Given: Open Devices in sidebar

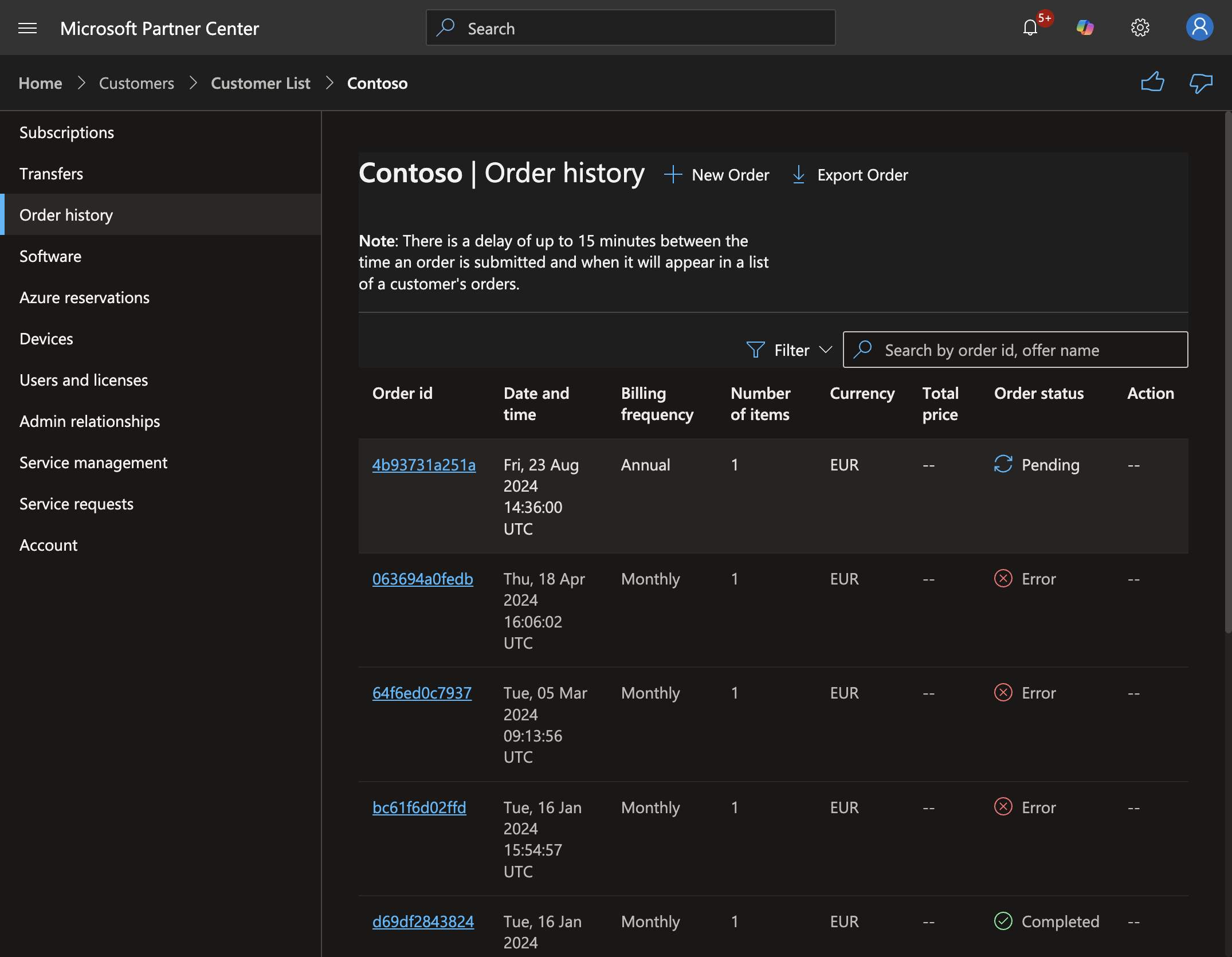Looking at the screenshot, I should point(160,339).
